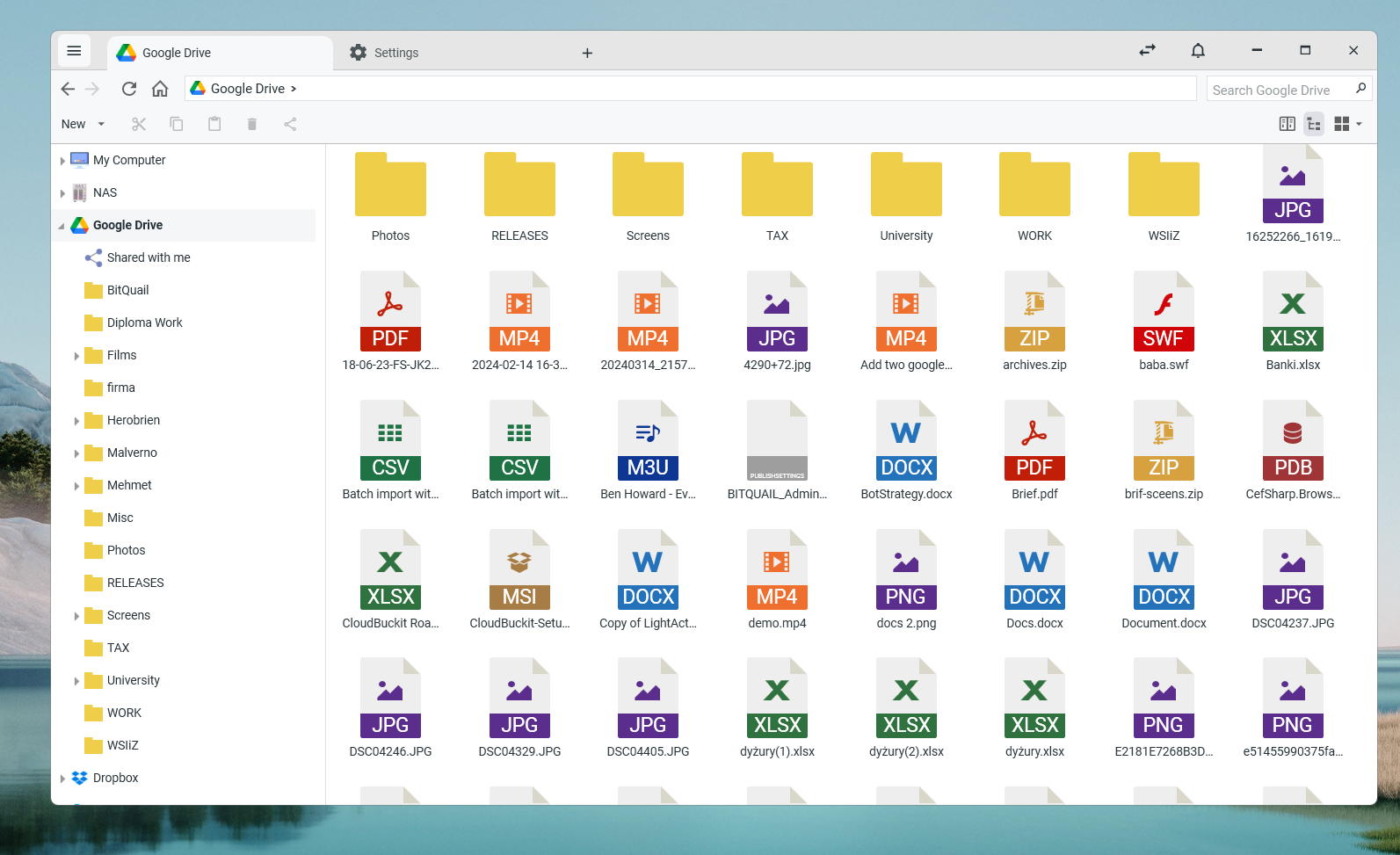The width and height of the screenshot is (1400, 855).
Task: Expand the Films folder in tree
Action: 76,356
